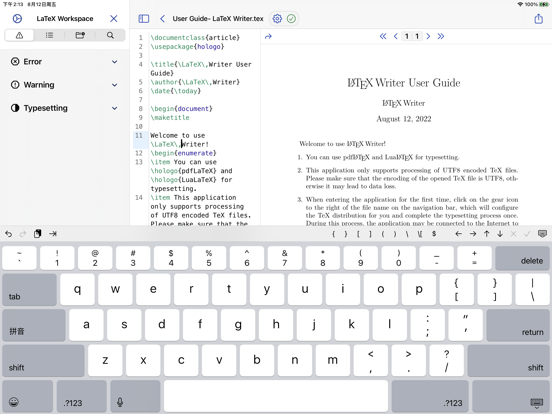This screenshot has width=552, height=414.
Task: Tap the q key
Action: (77, 290)
